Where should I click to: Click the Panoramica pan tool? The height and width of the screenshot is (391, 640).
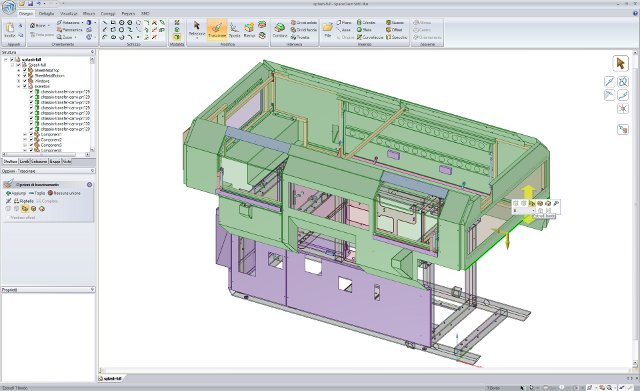pos(69,30)
